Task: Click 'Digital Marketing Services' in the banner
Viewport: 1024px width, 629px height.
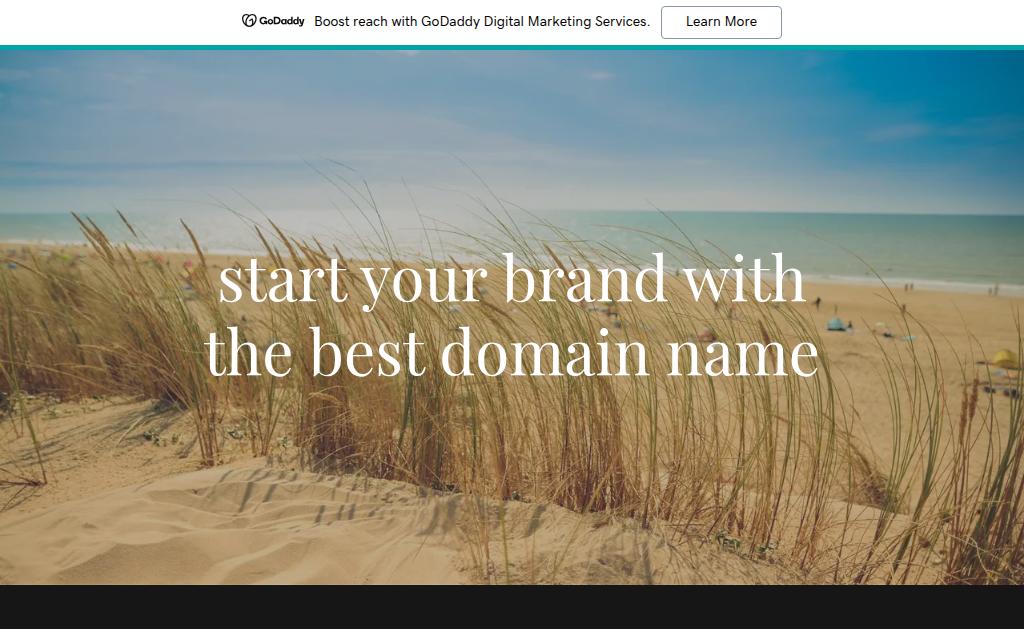Action: (x=566, y=22)
